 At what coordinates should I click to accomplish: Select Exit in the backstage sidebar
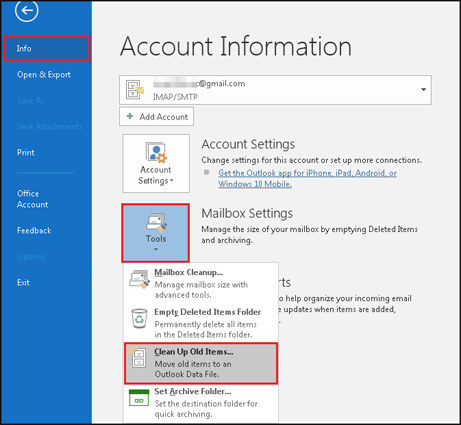(23, 283)
